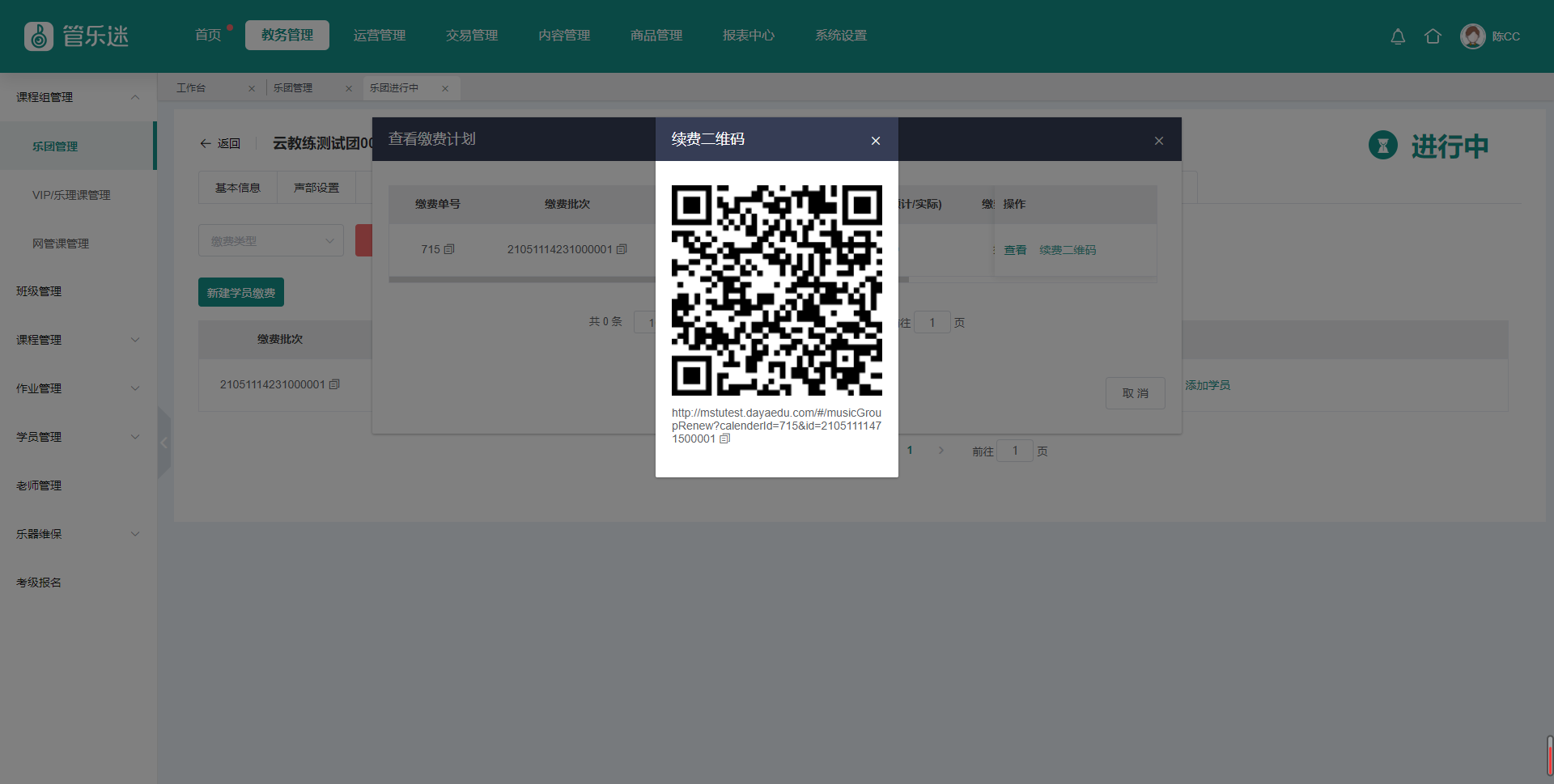This screenshot has height=784, width=1554.
Task: Copy batch number in payment plan dialog
Action: (x=622, y=249)
